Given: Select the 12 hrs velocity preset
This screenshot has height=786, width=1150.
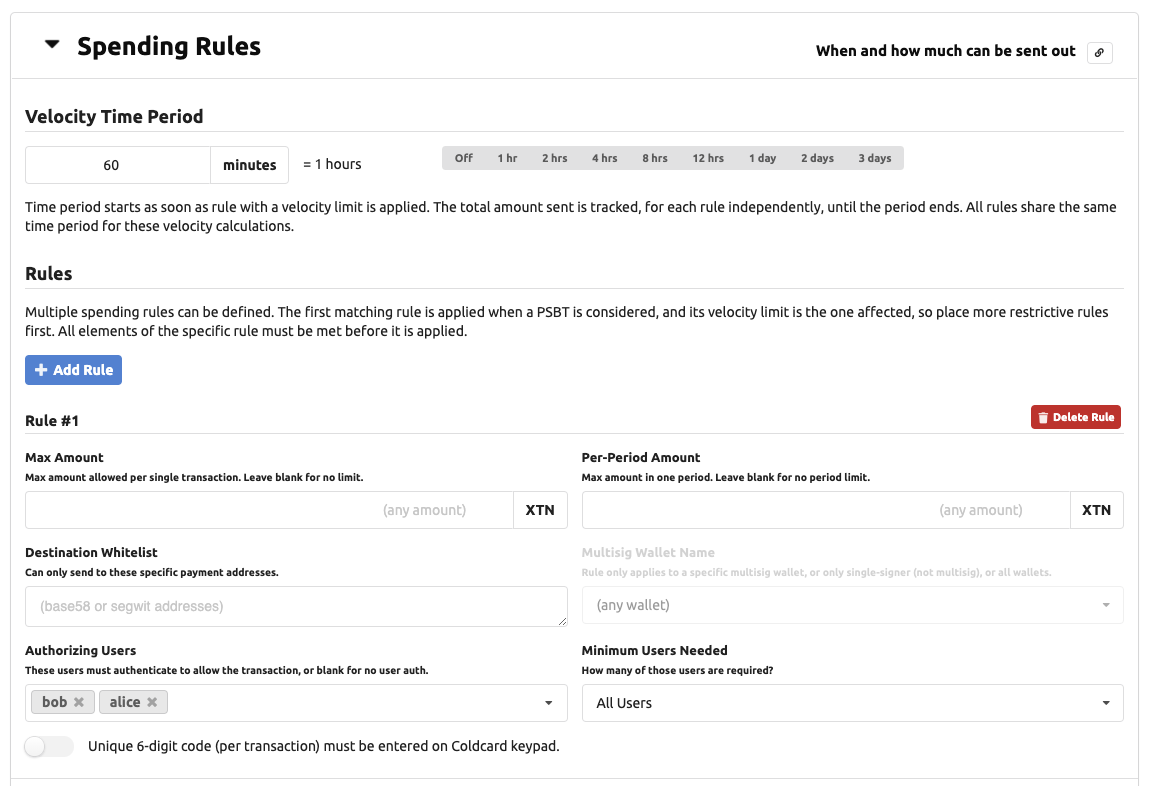Looking at the screenshot, I should click(x=708, y=158).
